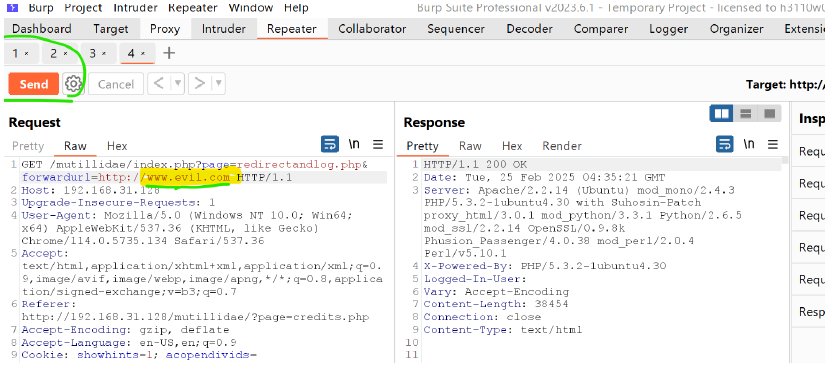Switch Response view to Hex
Viewport: 829px width, 367px height.
pyautogui.click(x=512, y=146)
